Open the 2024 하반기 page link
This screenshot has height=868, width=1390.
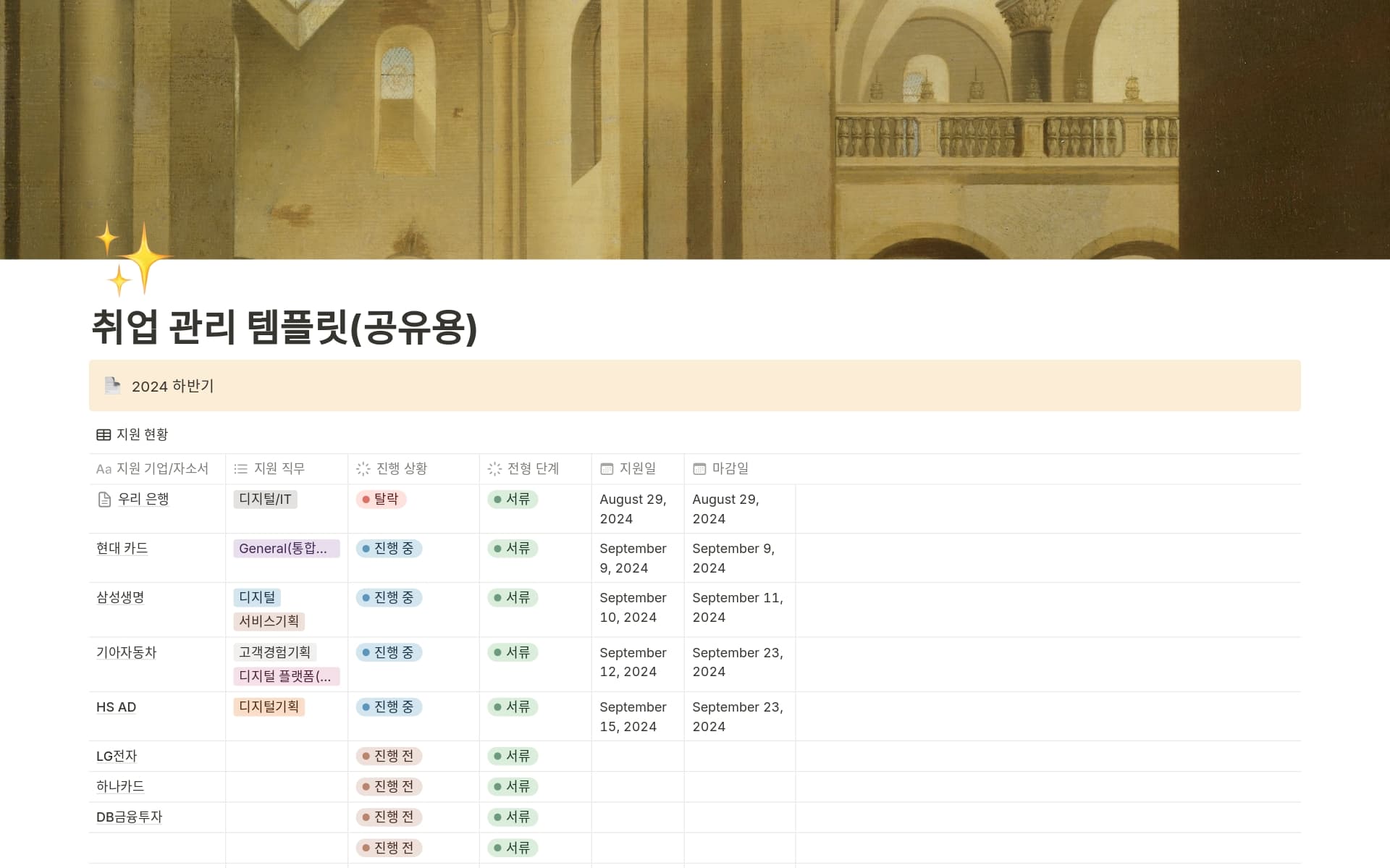(172, 386)
